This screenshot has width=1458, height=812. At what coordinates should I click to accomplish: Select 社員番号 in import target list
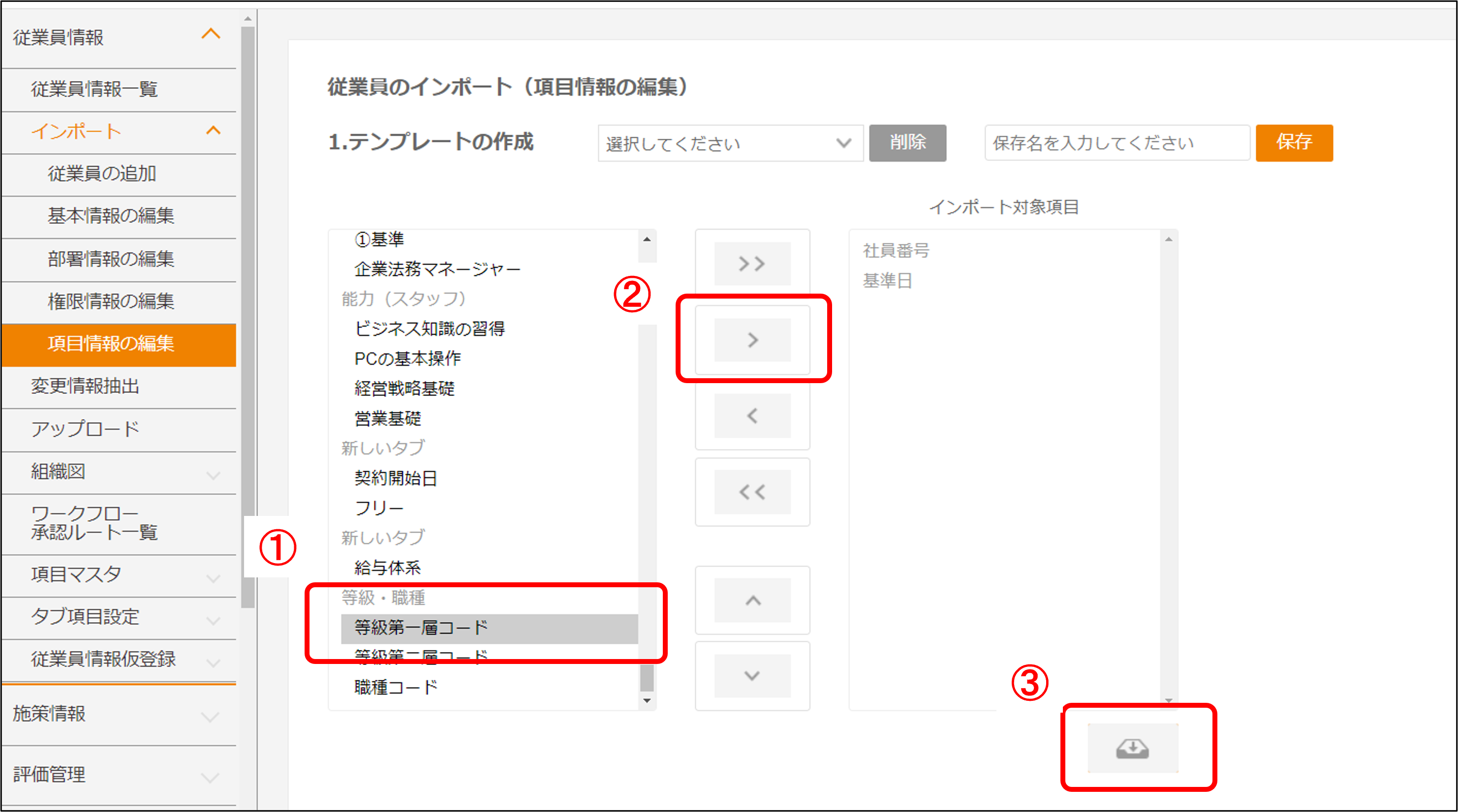click(896, 250)
